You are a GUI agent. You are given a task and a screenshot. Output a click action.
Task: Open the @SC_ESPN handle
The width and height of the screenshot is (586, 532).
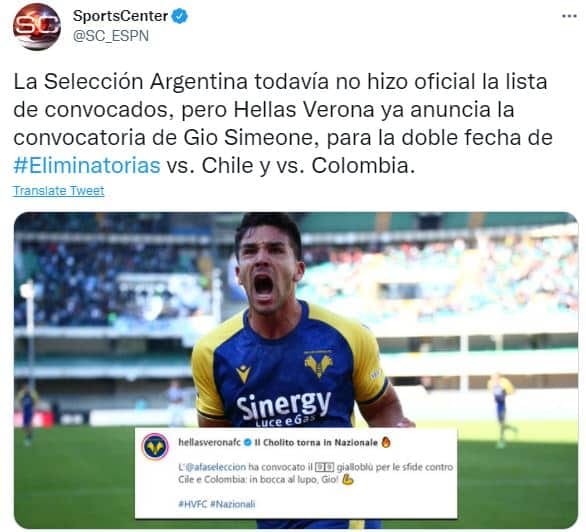pos(111,36)
